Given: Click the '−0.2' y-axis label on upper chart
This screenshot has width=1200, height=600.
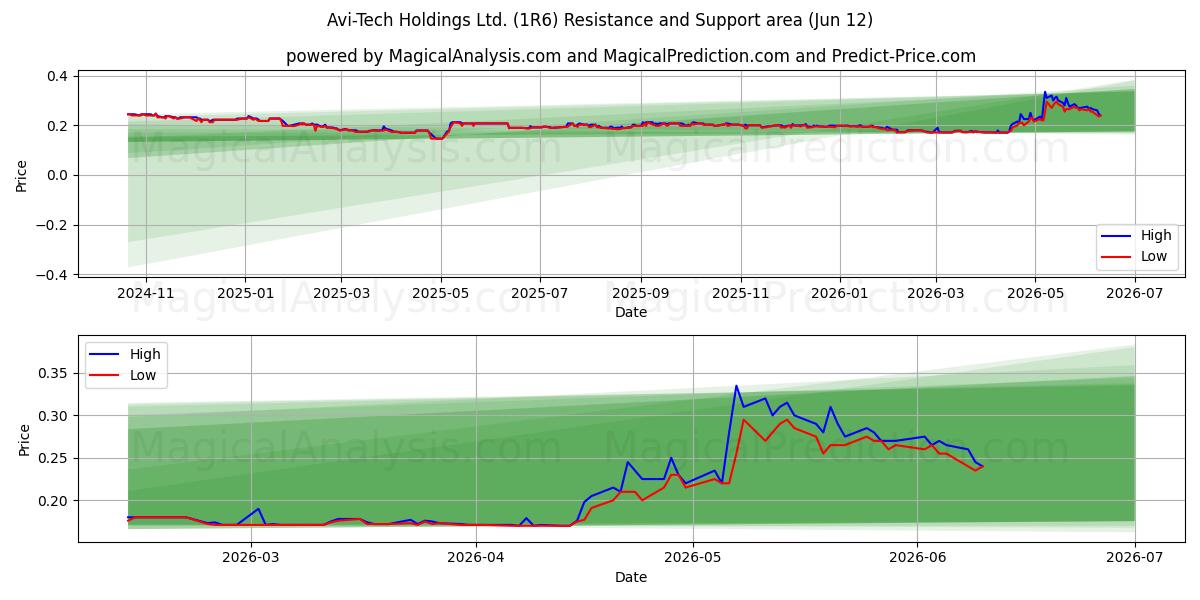Looking at the screenshot, I should [52, 225].
